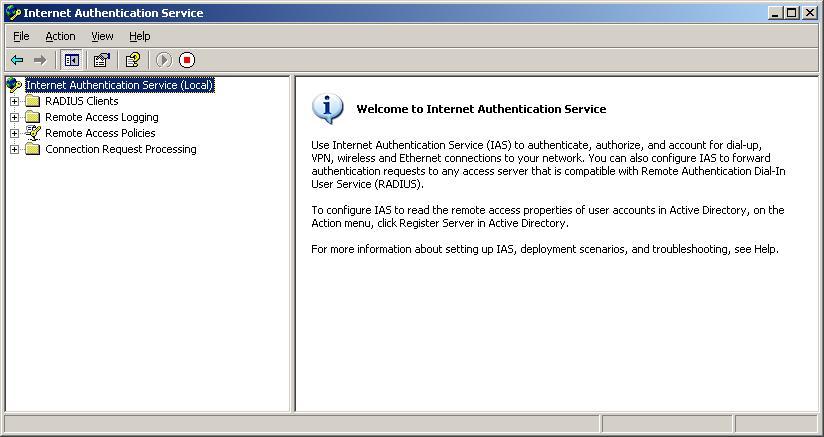824x437 pixels.
Task: Open the Properties toolbar icon
Action: (x=102, y=60)
